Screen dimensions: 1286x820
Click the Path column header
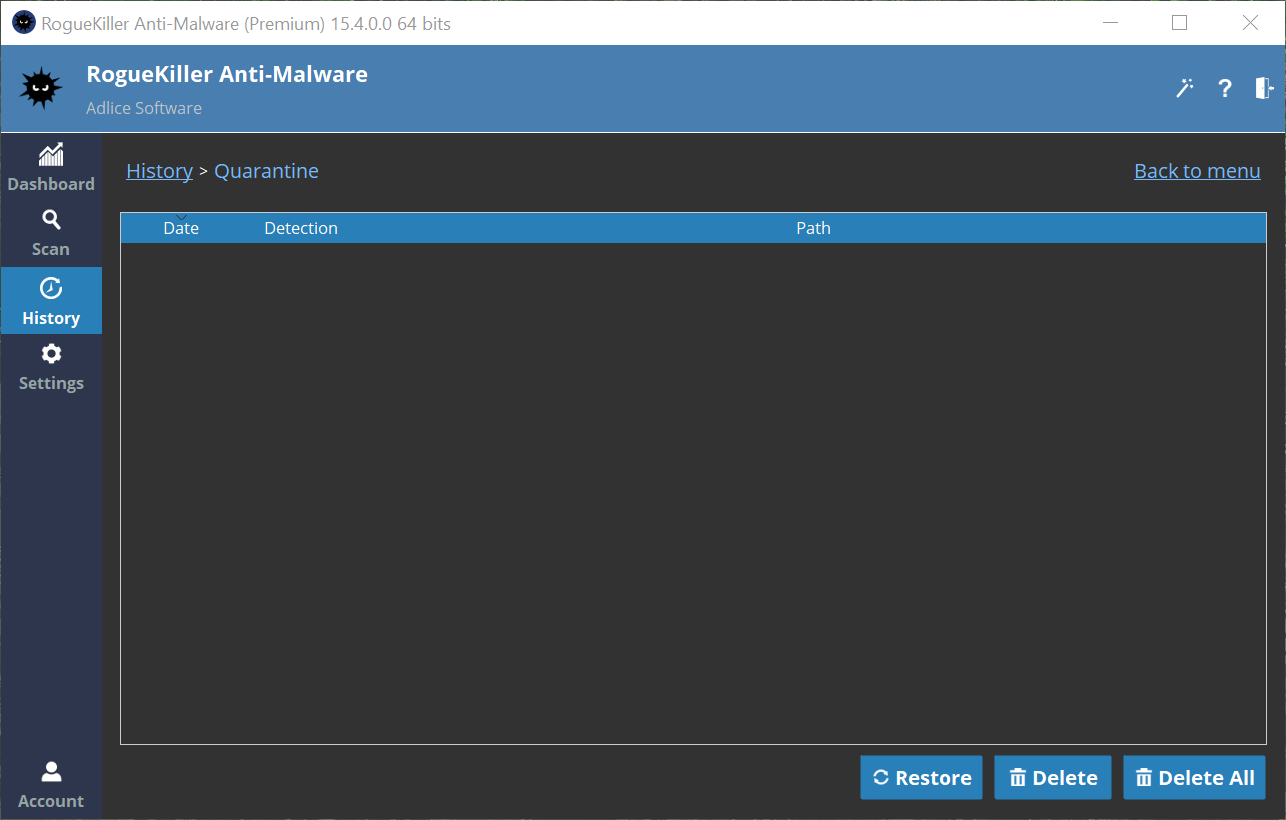click(x=813, y=228)
